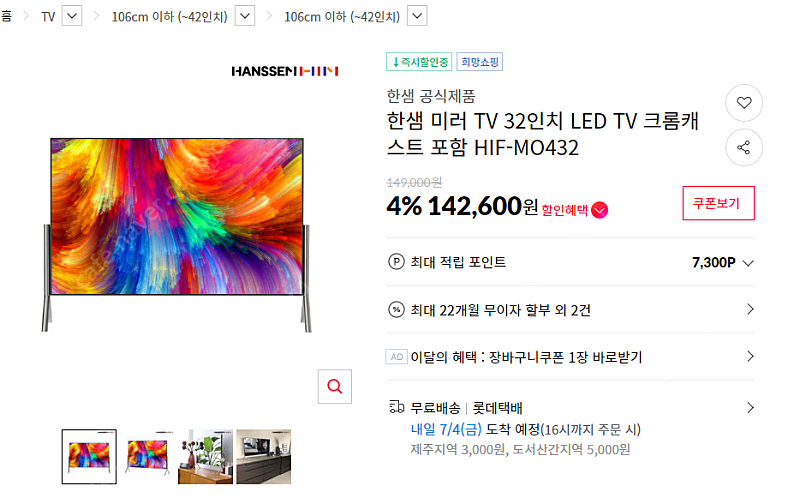Click the HANSSEM brand logo above product image
Image resolution: width=800 pixels, height=504 pixels.
click(x=285, y=71)
